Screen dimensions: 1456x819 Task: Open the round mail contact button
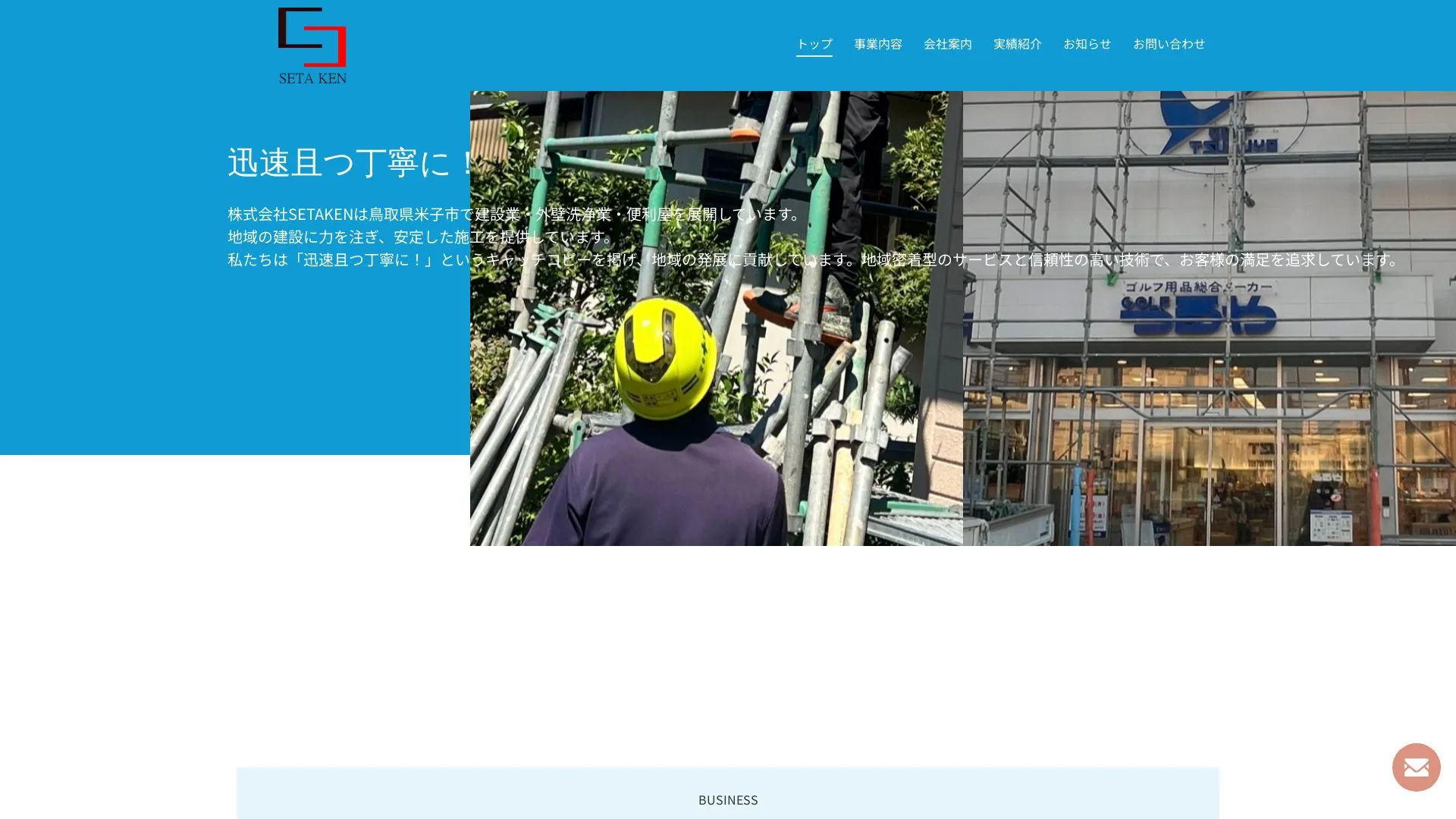coord(1416,767)
